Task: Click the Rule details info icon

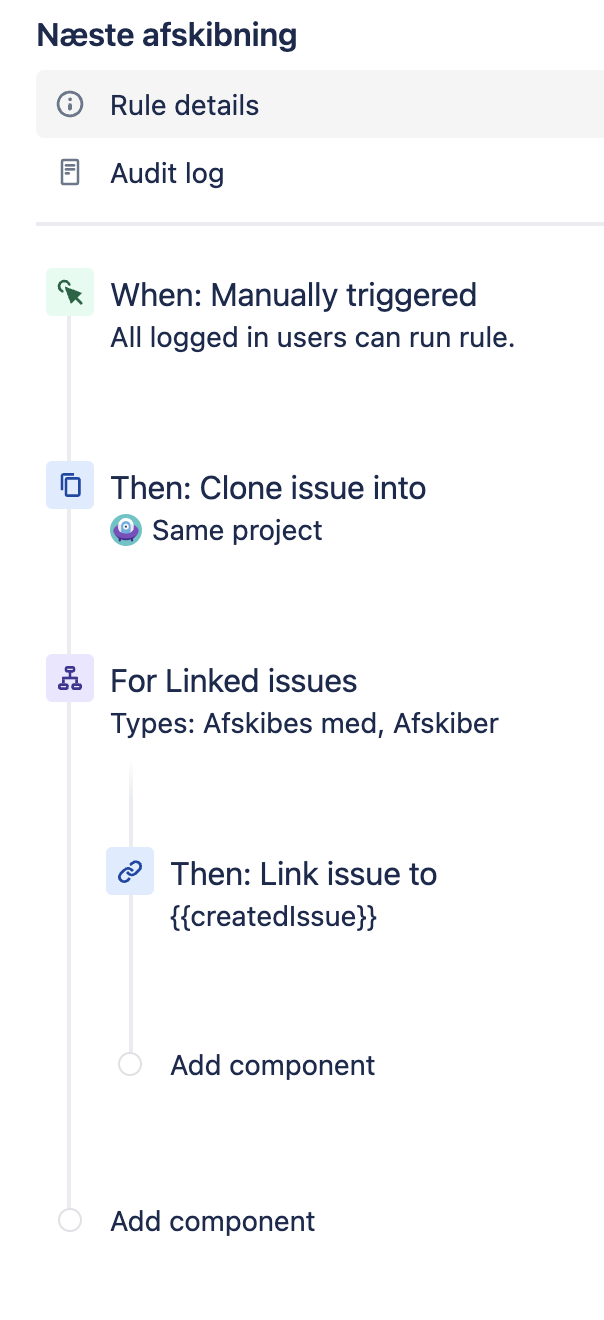Action: coord(69,104)
